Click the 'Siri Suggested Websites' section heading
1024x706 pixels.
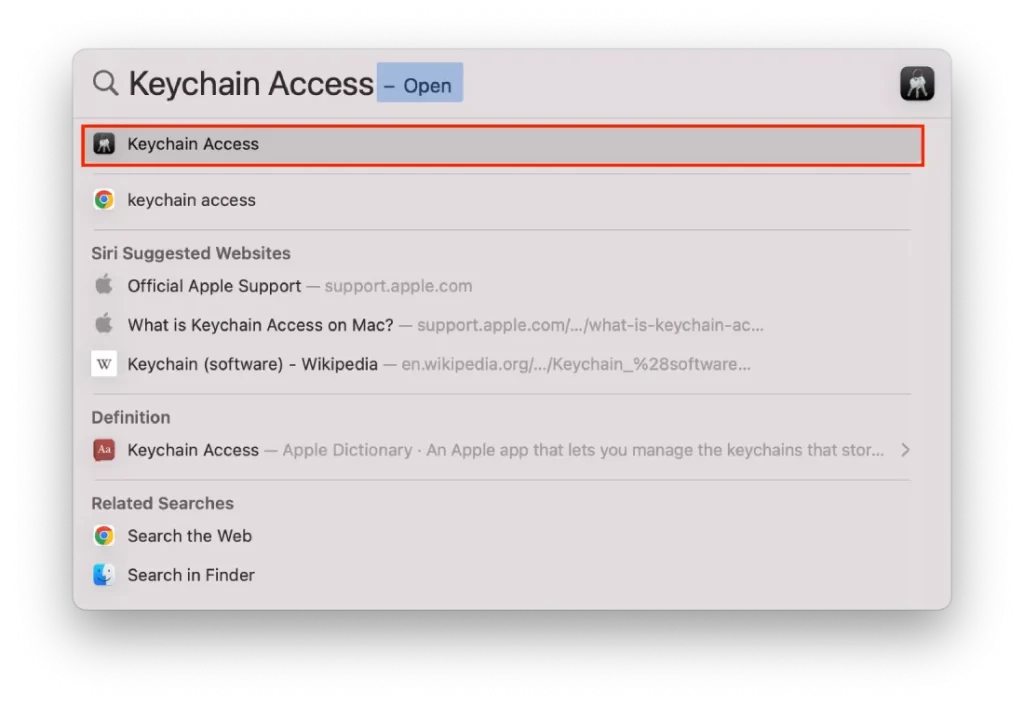point(191,253)
